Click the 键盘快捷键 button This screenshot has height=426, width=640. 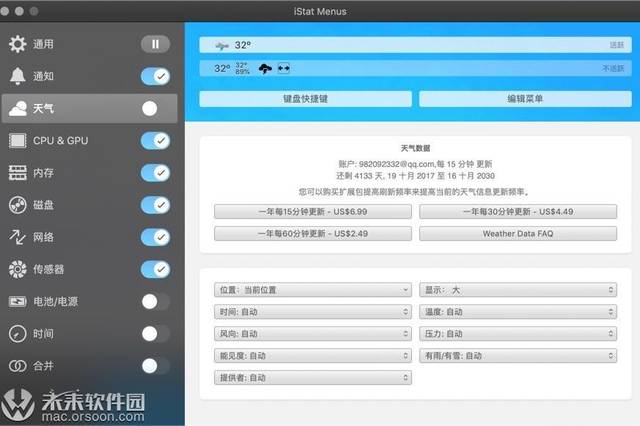pos(305,99)
